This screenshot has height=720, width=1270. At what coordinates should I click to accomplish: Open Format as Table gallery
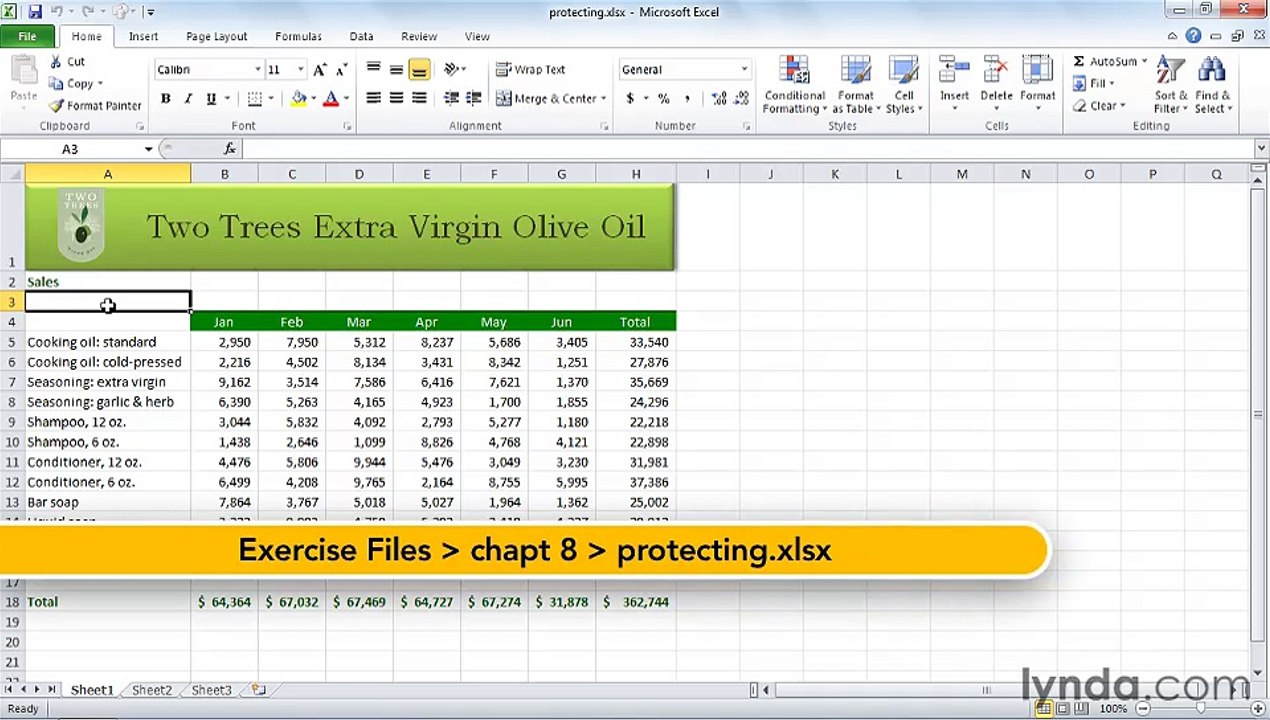point(856,86)
